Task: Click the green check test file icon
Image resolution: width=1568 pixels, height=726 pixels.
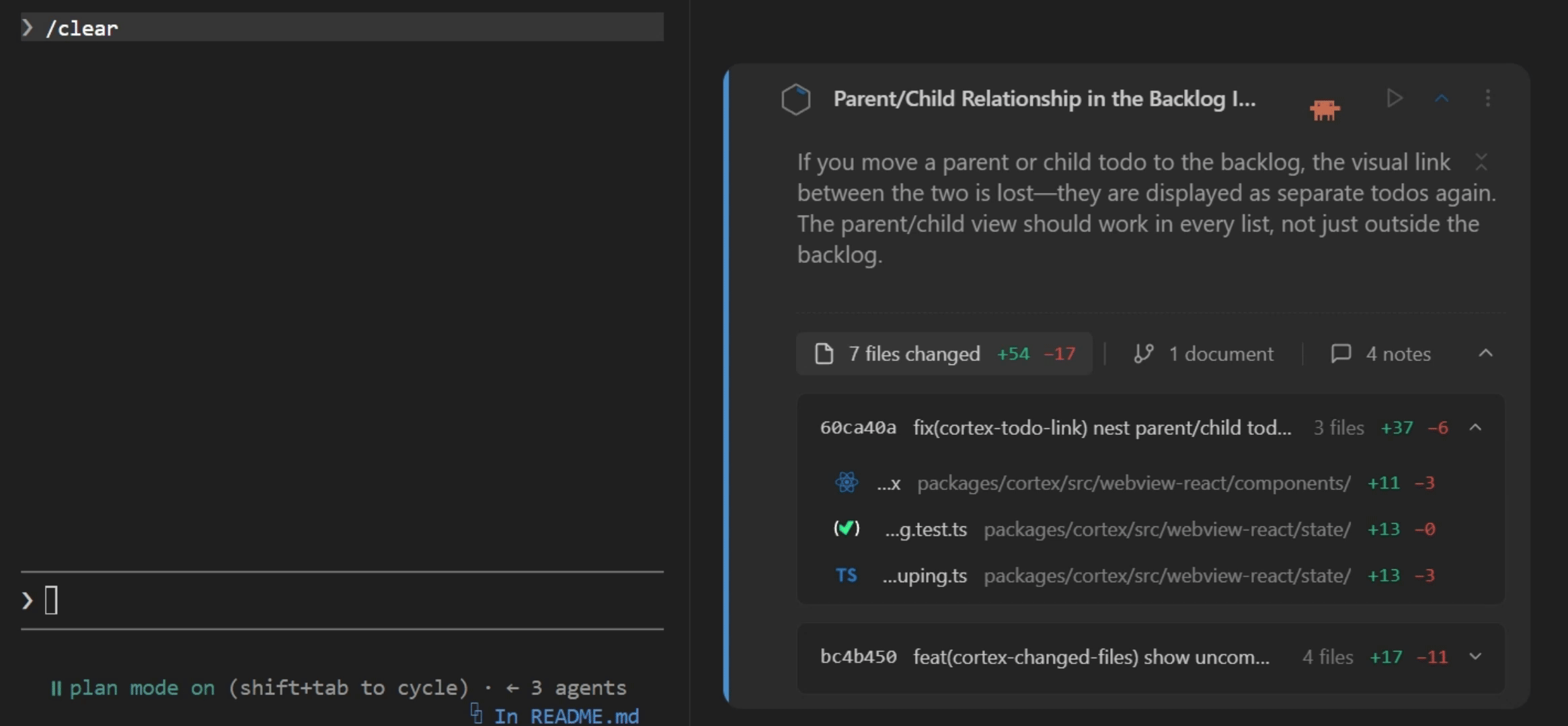Action: point(847,528)
